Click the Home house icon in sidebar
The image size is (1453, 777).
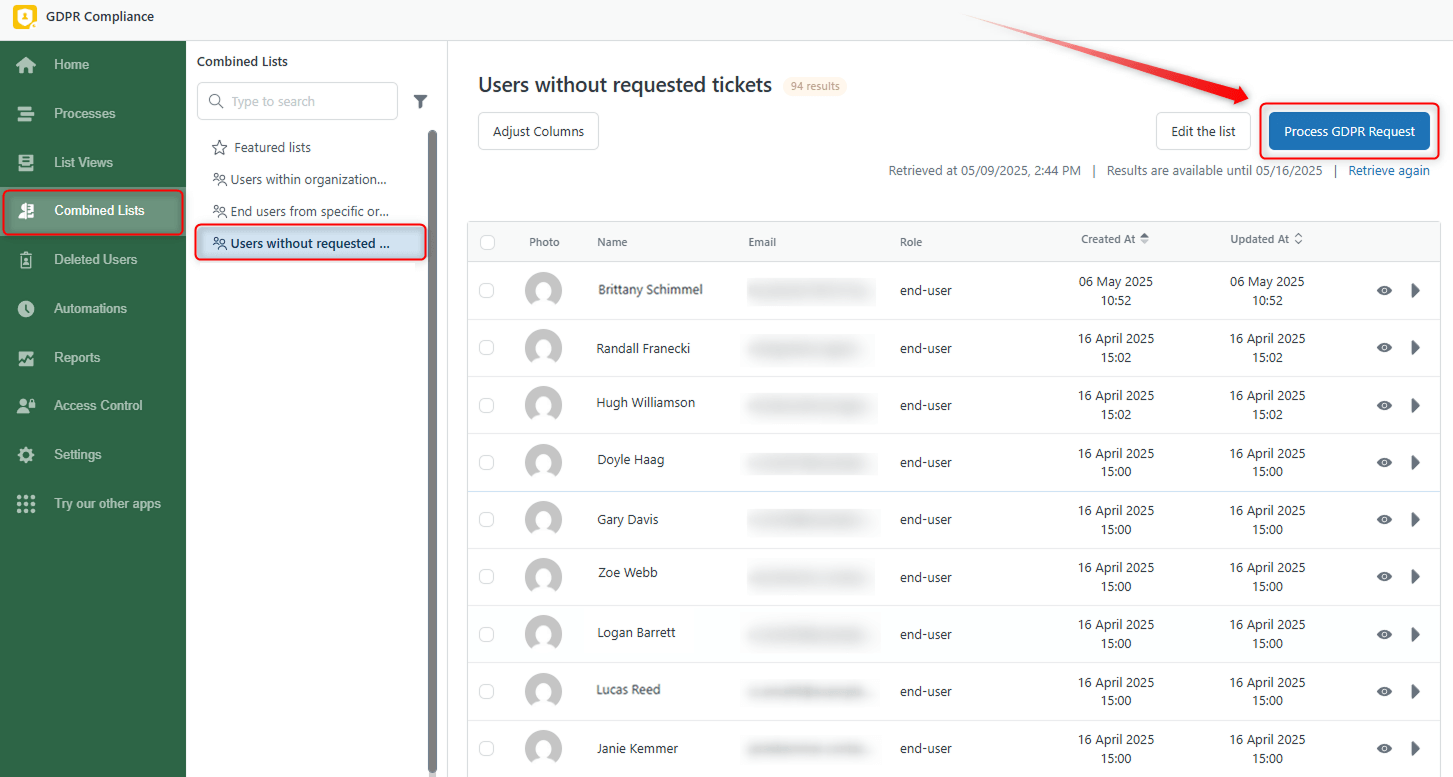click(26, 65)
